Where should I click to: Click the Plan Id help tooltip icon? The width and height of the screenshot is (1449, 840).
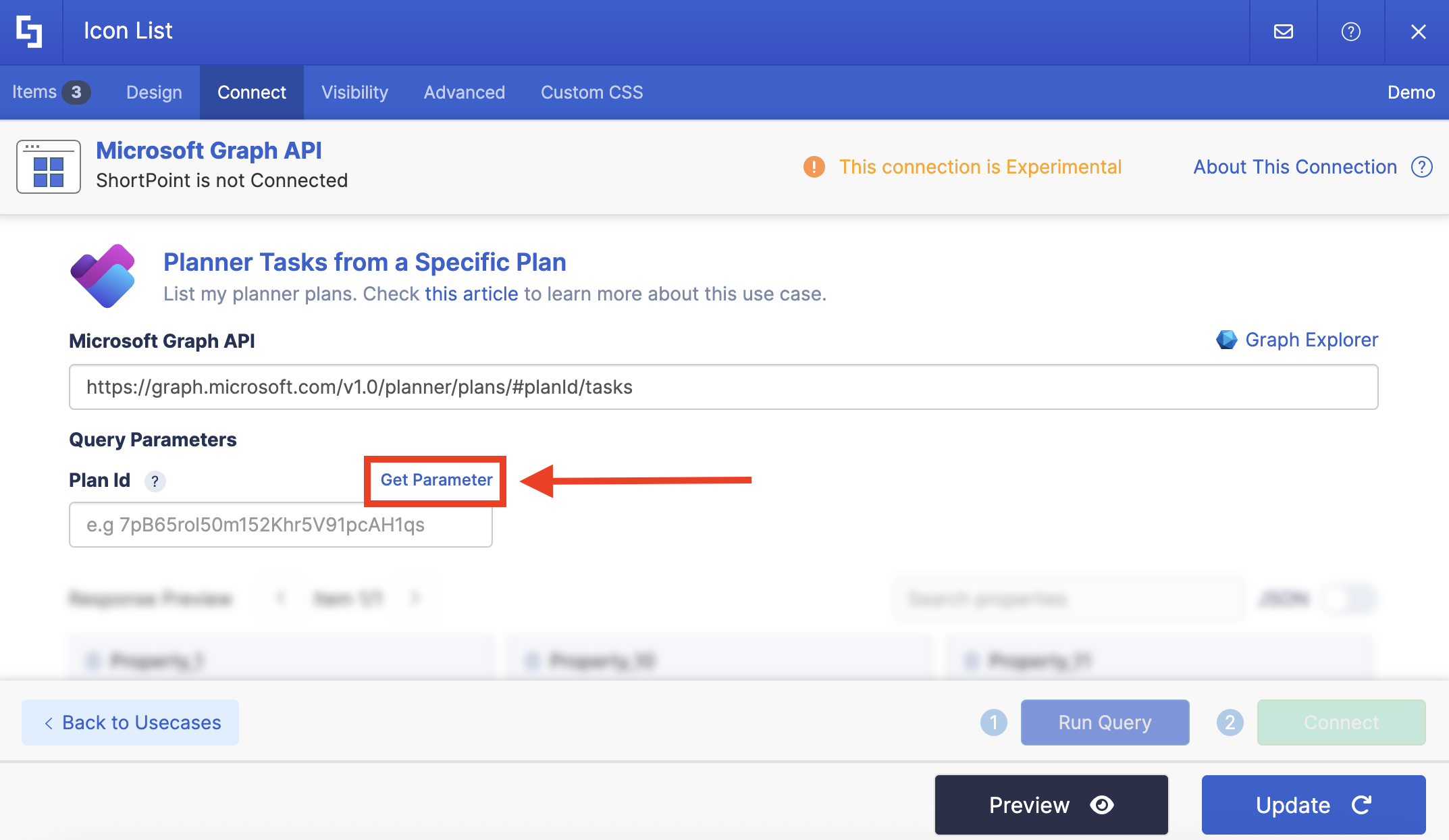pos(155,481)
